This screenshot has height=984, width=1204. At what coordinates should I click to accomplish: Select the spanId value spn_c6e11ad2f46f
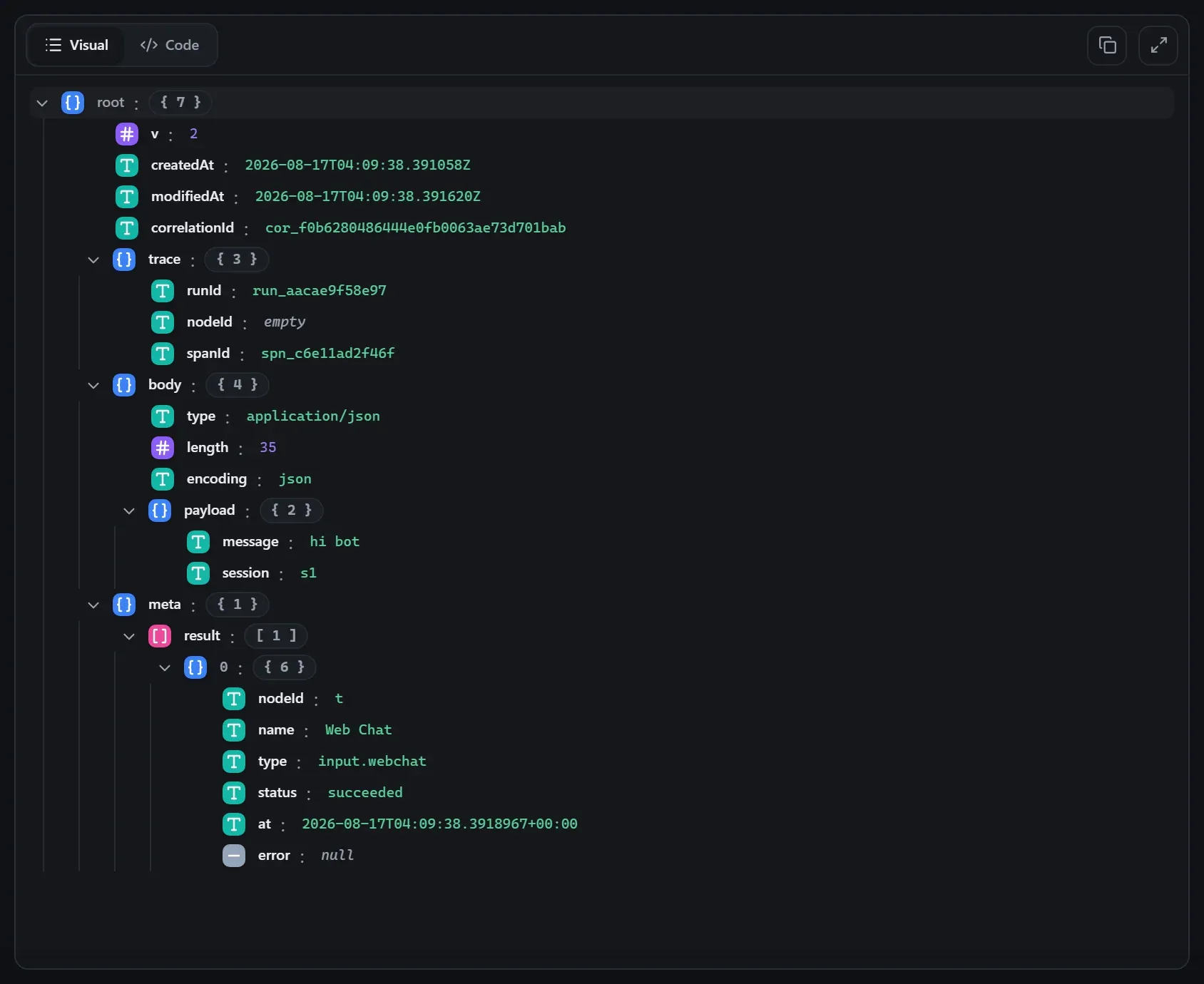(x=328, y=354)
